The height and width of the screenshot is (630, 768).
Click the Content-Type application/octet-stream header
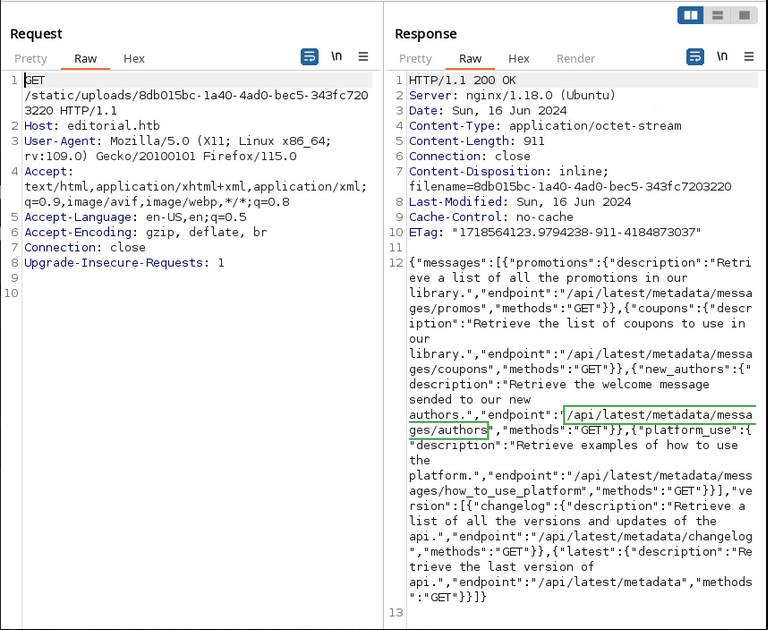coord(545,126)
